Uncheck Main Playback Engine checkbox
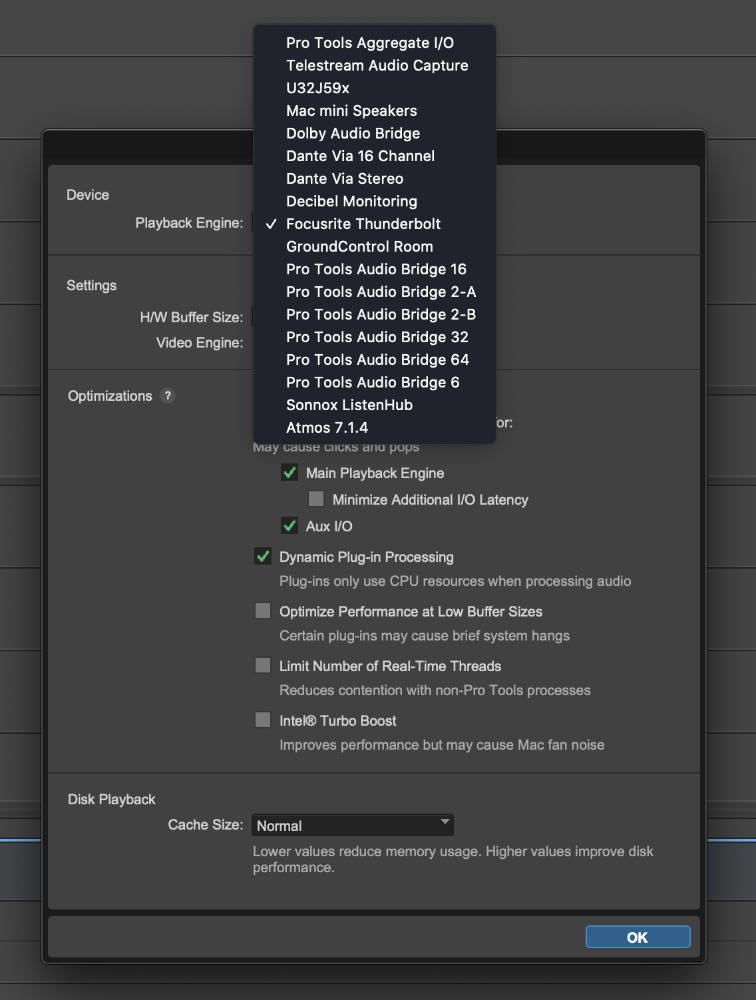Viewport: 756px width, 1000px height. [x=290, y=473]
